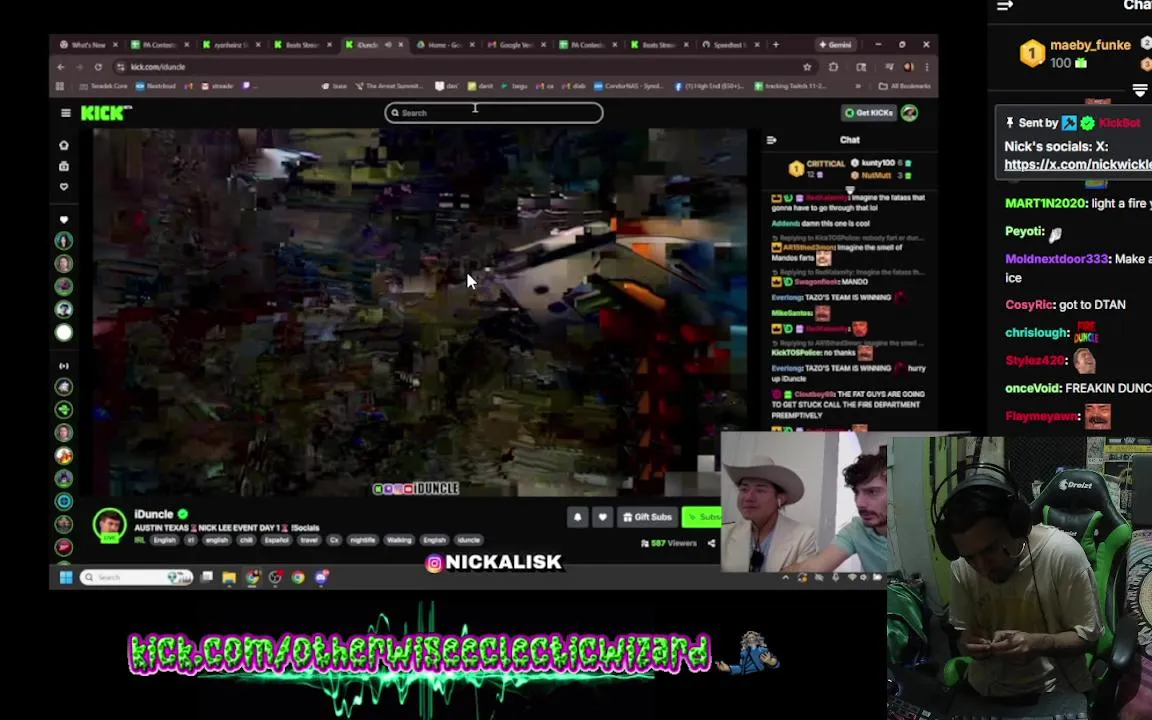Reload the browser page
The width and height of the screenshot is (1152, 720).
tap(98, 67)
